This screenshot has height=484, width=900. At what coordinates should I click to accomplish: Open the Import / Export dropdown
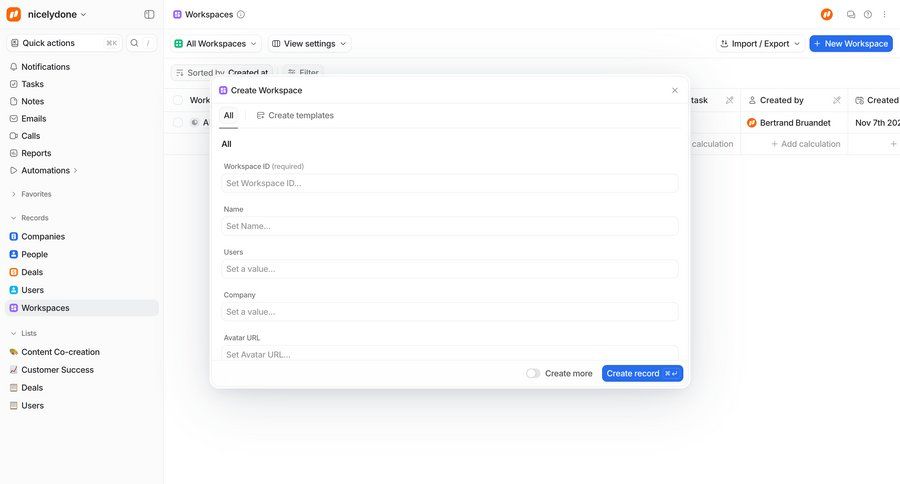760,44
